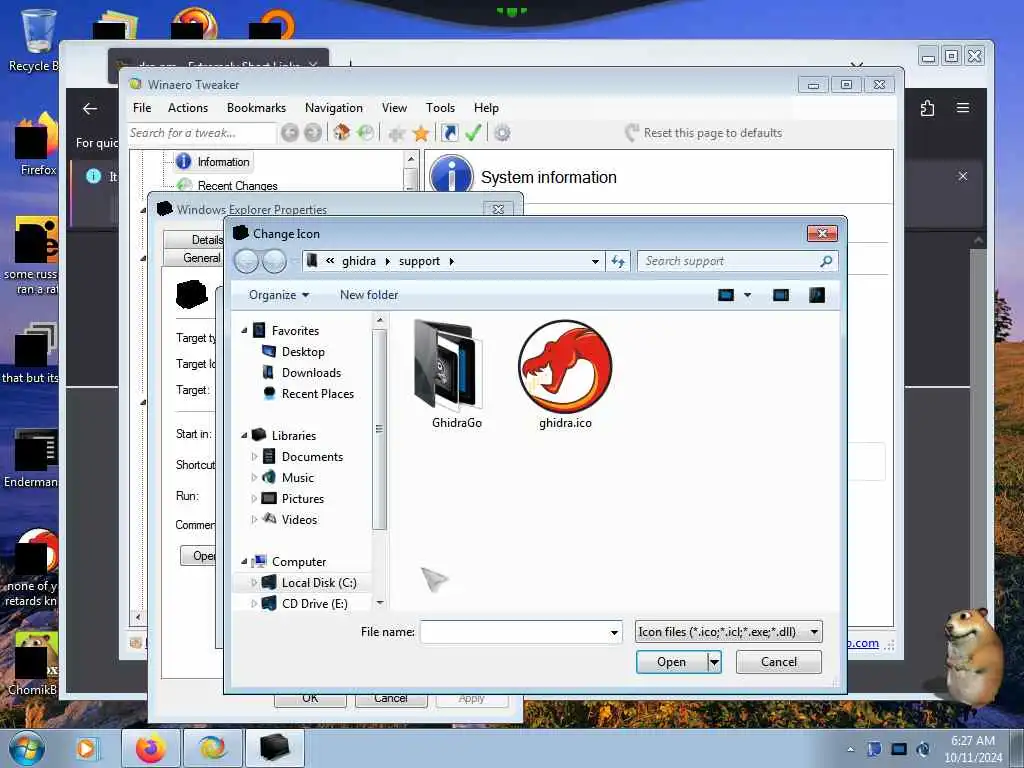The image size is (1024, 768).
Task: Click the File name input box
Action: (x=514, y=632)
